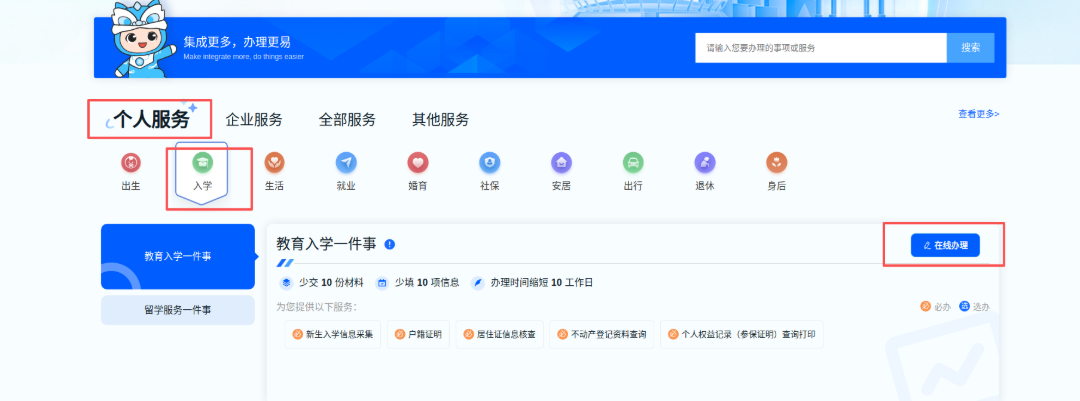Switch to the 全部服务 tab
This screenshot has width=1080, height=401.
tap(347, 120)
